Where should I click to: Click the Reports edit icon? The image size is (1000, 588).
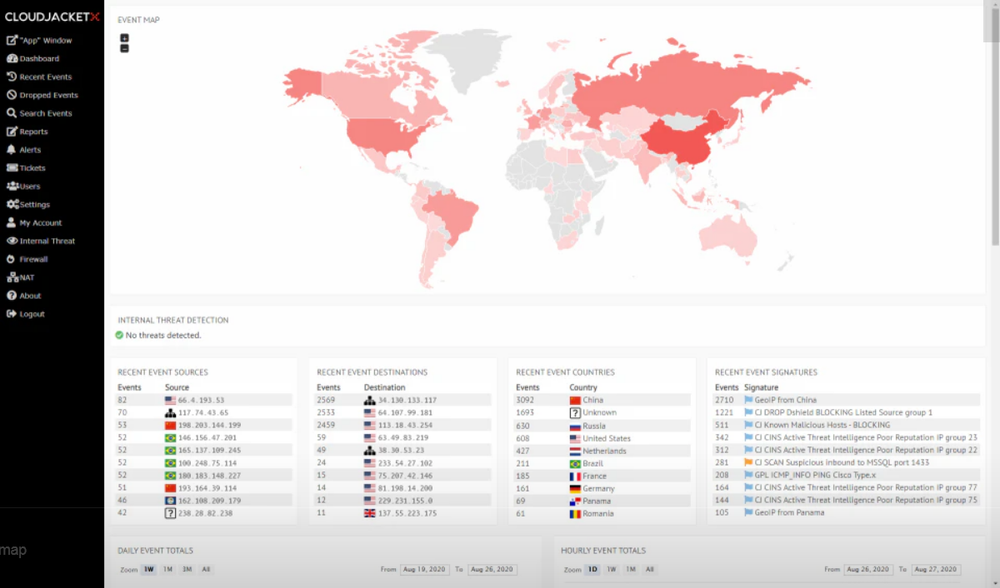(x=11, y=131)
